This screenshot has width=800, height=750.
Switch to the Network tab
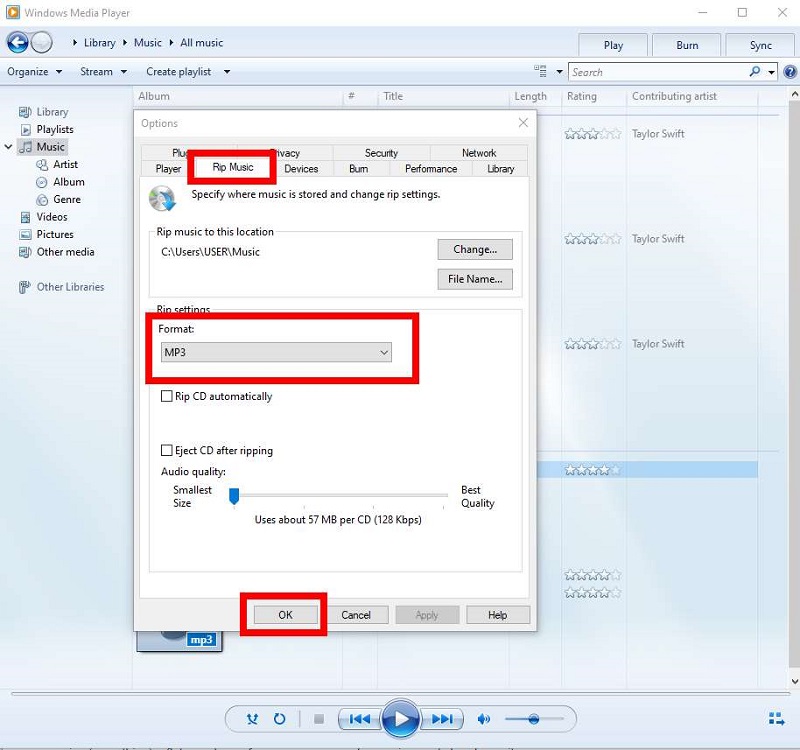point(479,153)
